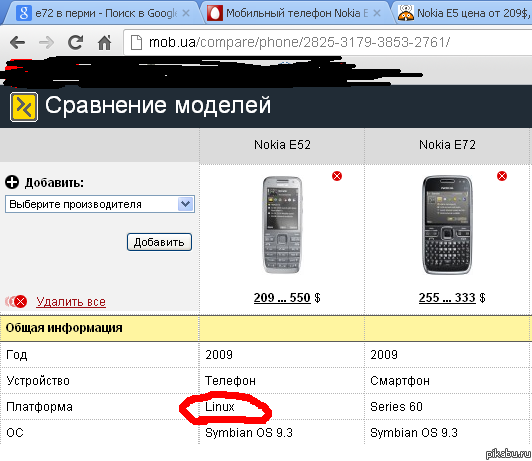Click the Linux platform value for Nokia E52
This screenshot has height=461, width=532.
(220, 407)
